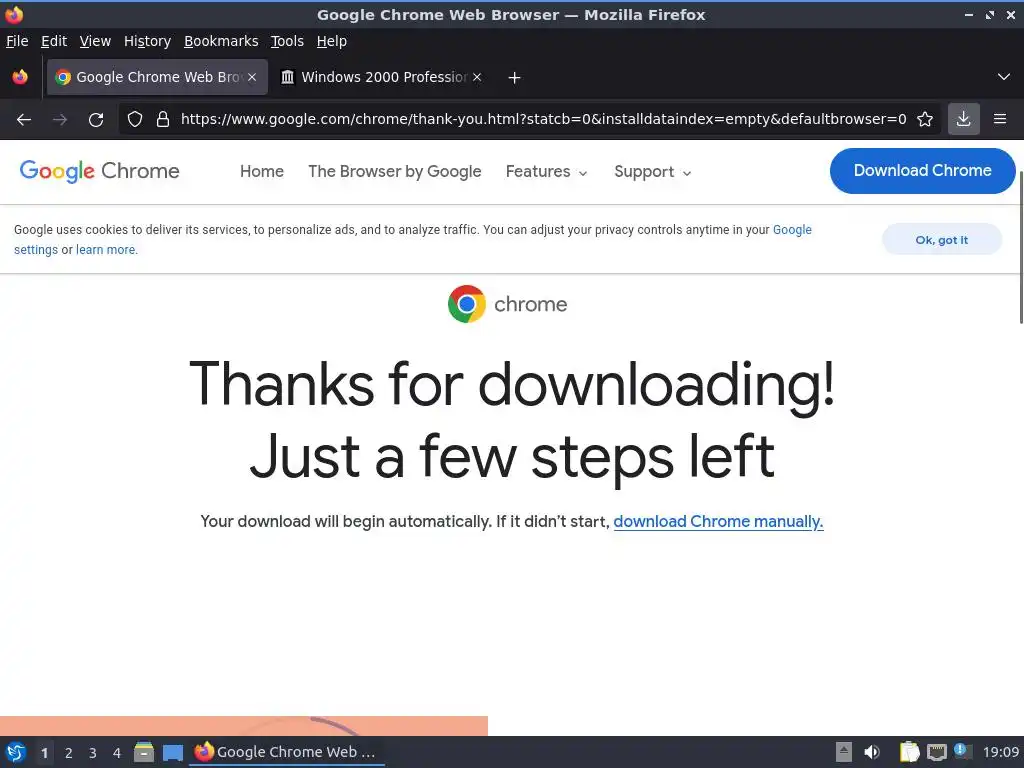Click the Download Chrome button
This screenshot has height=768, width=1024.
click(x=922, y=170)
